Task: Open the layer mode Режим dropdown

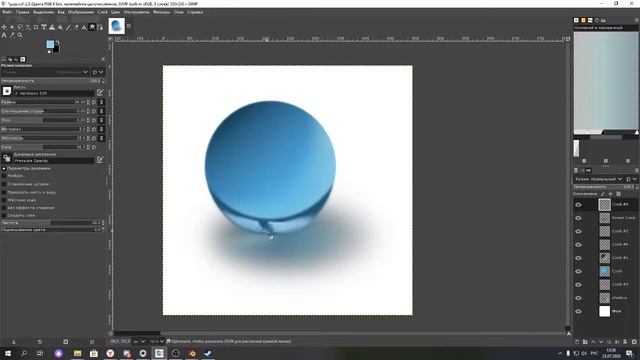Action: pos(599,179)
